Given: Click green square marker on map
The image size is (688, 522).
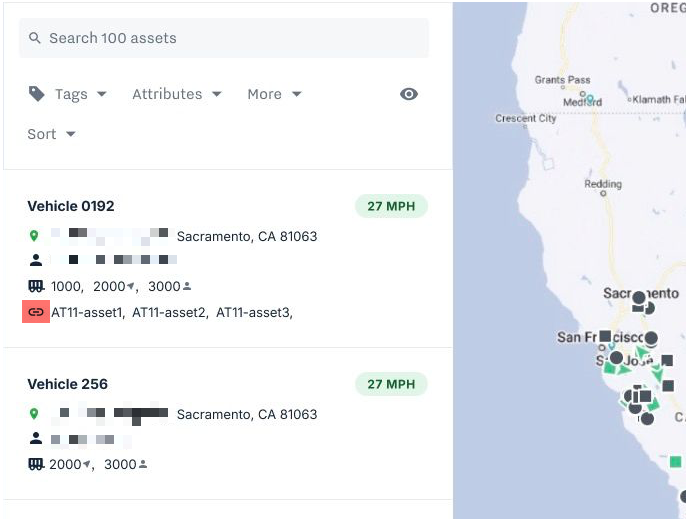Looking at the screenshot, I should (x=675, y=462).
